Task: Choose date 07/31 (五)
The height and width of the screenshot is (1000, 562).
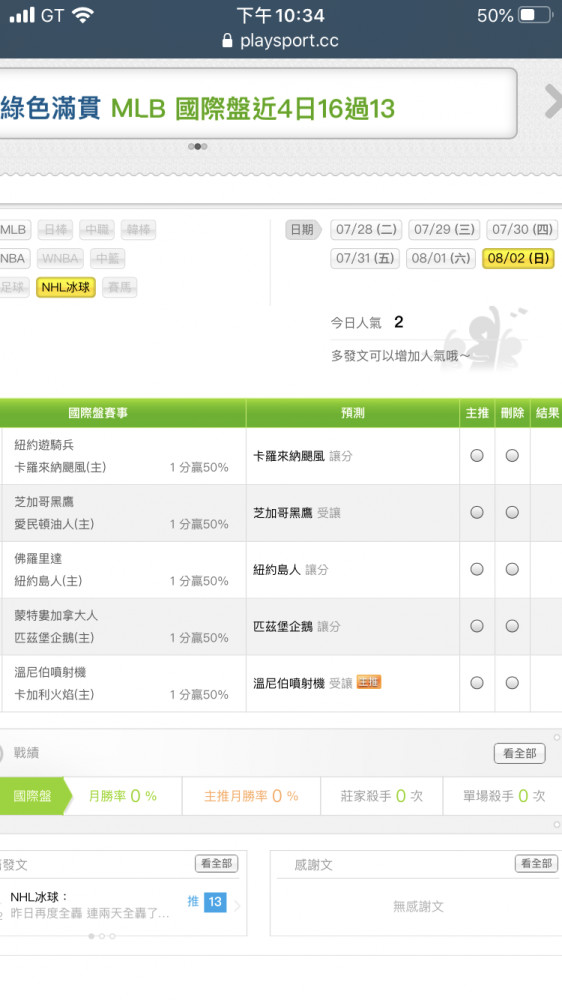Action: [x=365, y=258]
